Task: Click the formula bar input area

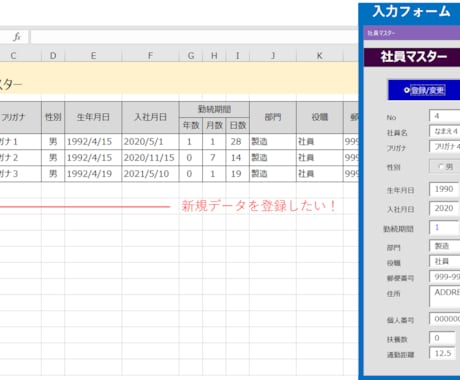Action: 194,37
